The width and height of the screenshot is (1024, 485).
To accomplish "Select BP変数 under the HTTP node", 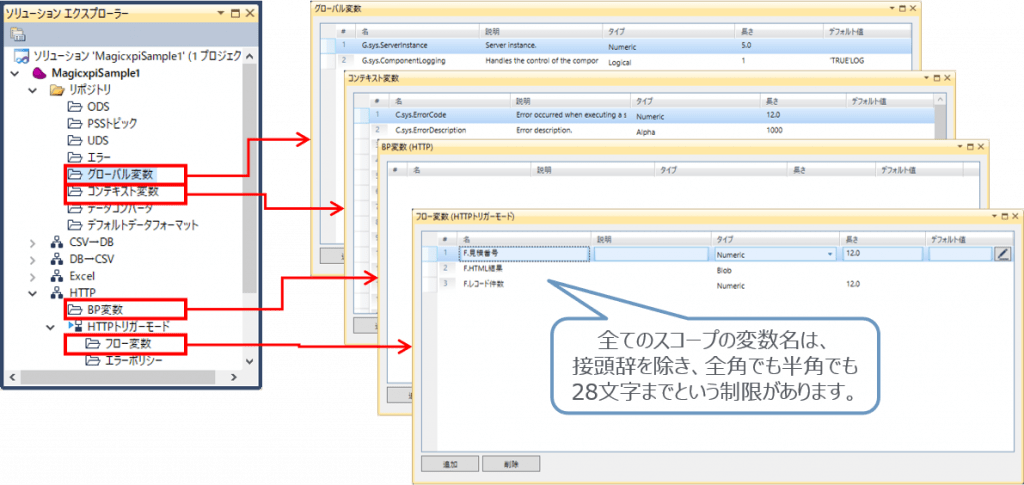I will pos(120,310).
